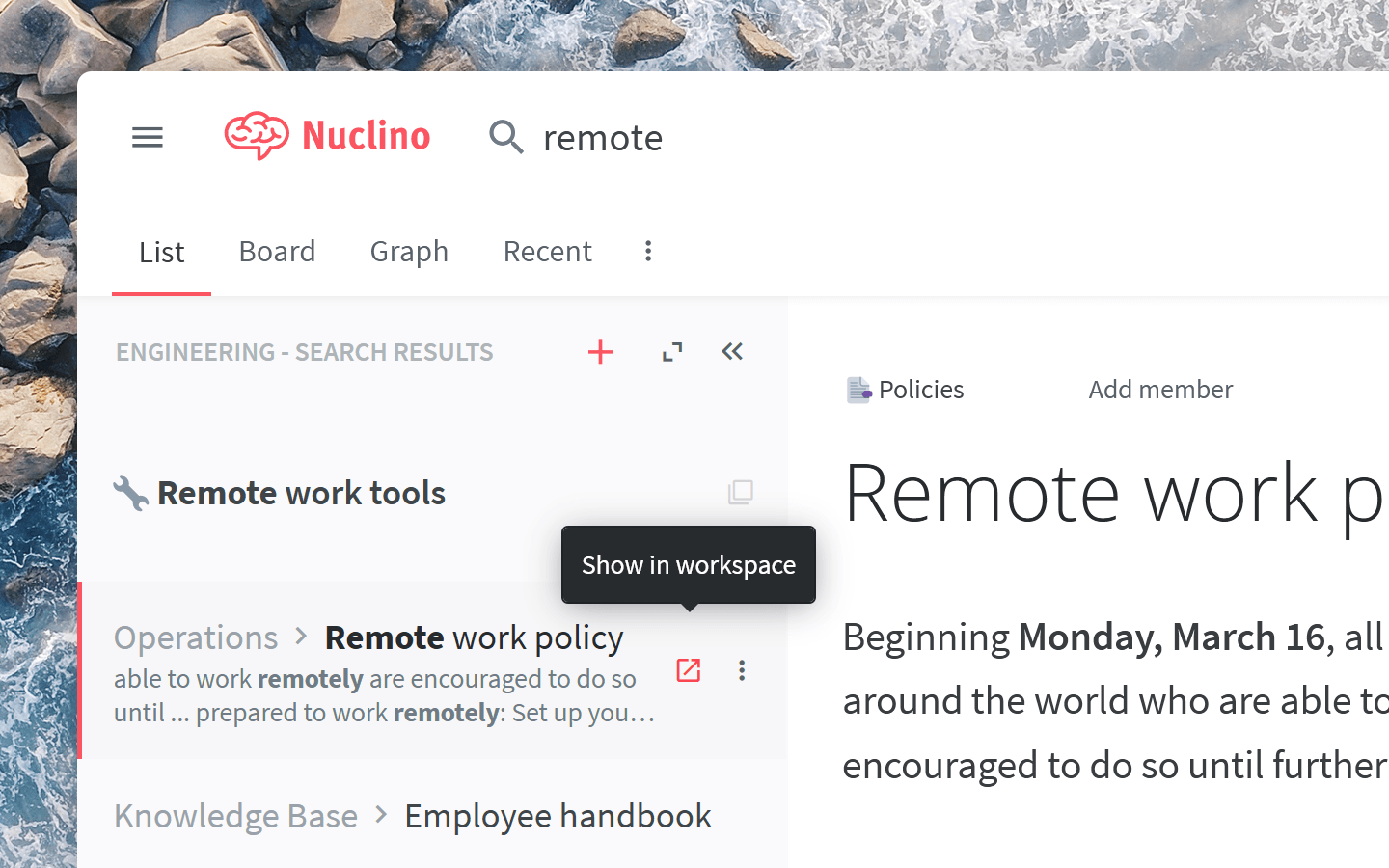1389x868 pixels.
Task: Open the view tabs more options menu
Action: [648, 251]
